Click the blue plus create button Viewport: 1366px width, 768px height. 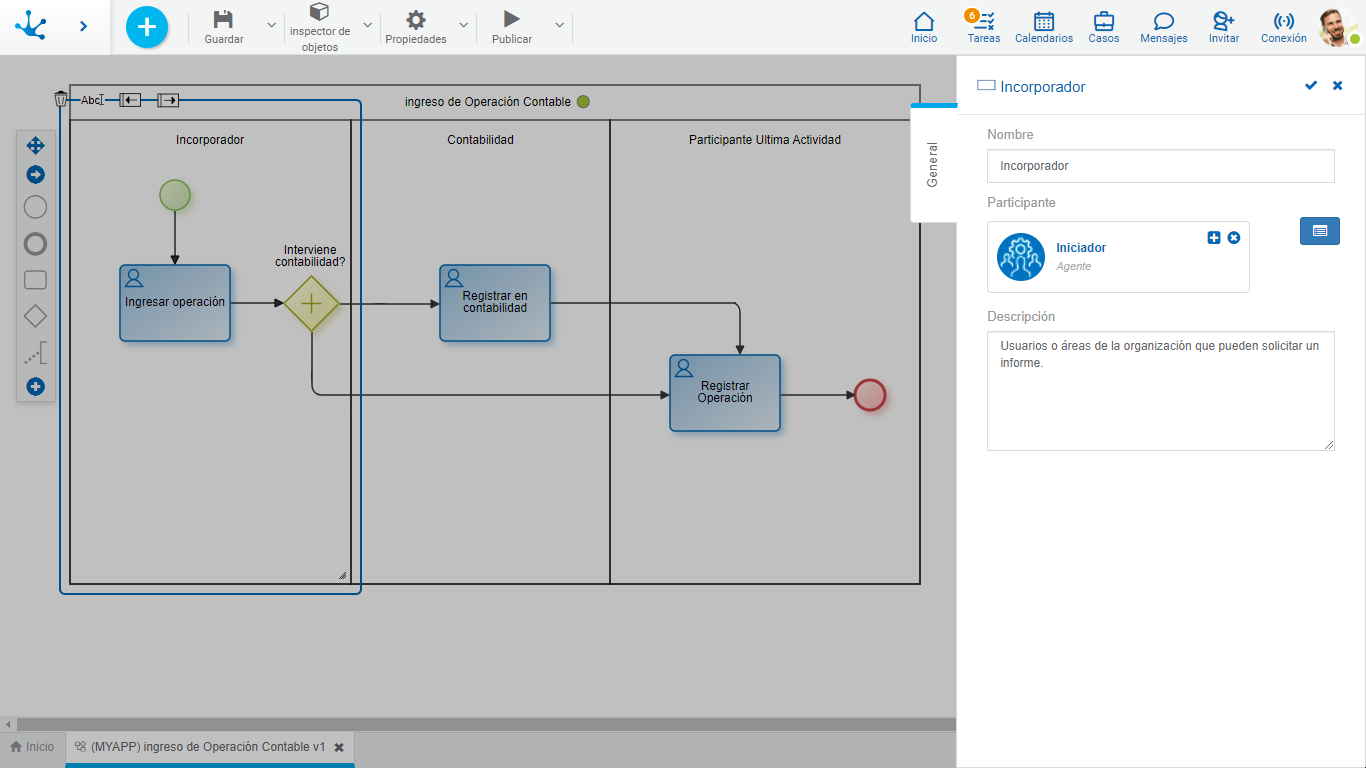[147, 27]
